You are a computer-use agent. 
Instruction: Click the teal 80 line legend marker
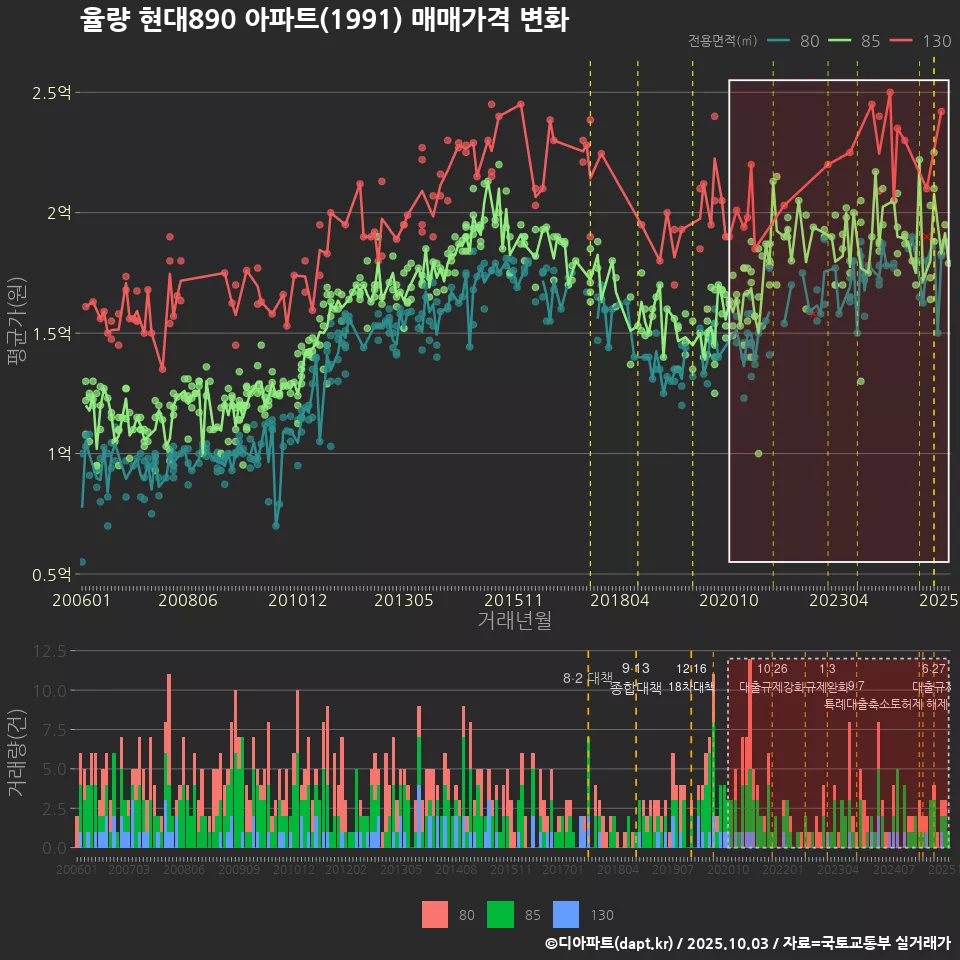(x=779, y=41)
